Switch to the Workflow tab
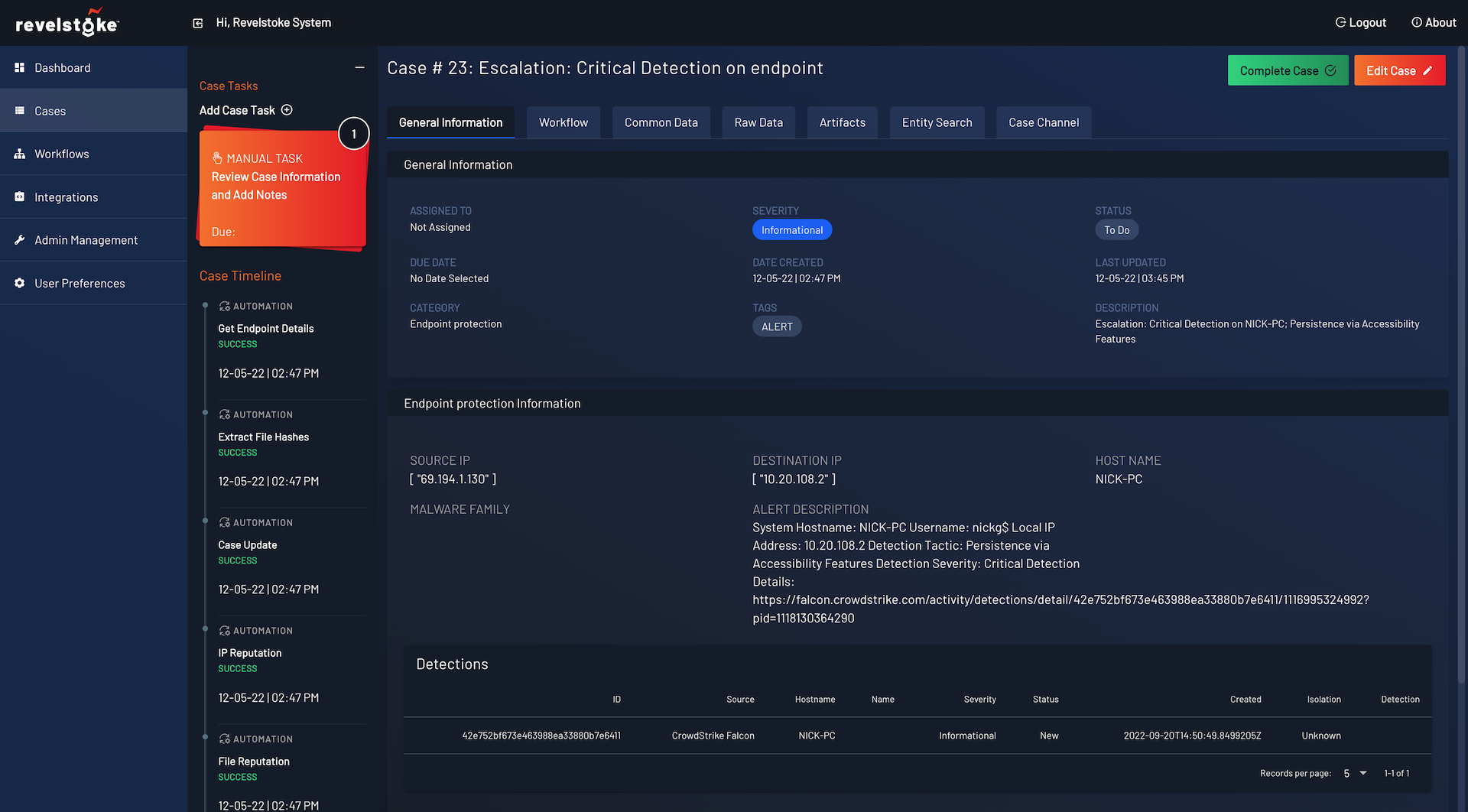1468x812 pixels. (x=563, y=122)
